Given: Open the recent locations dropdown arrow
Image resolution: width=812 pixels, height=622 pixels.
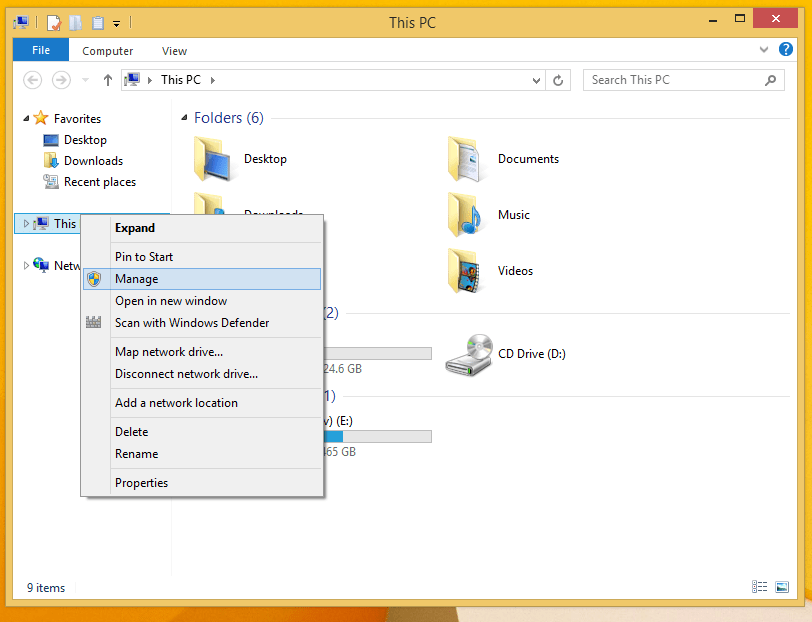Looking at the screenshot, I should (x=85, y=80).
